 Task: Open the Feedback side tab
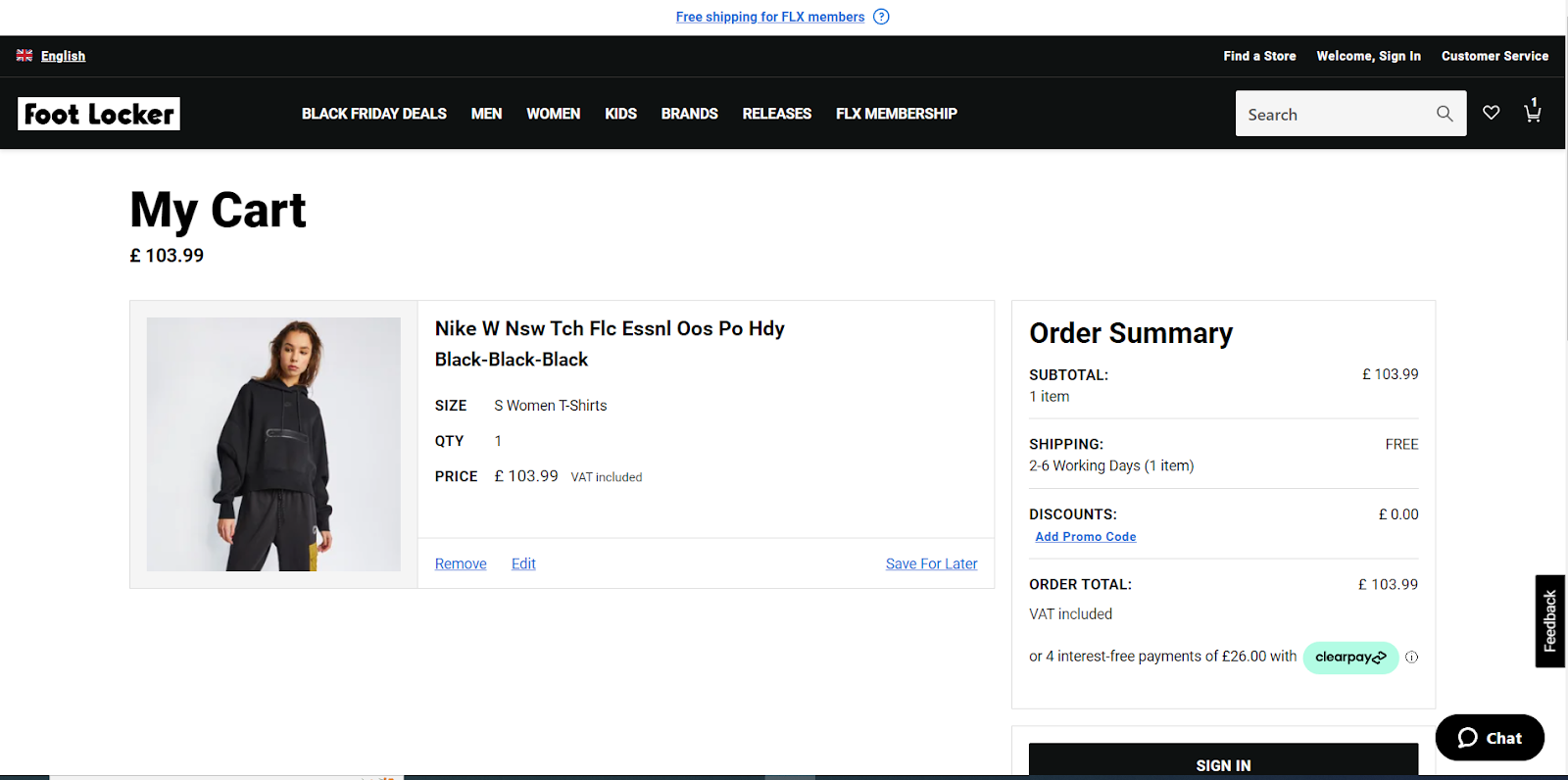pos(1549,621)
